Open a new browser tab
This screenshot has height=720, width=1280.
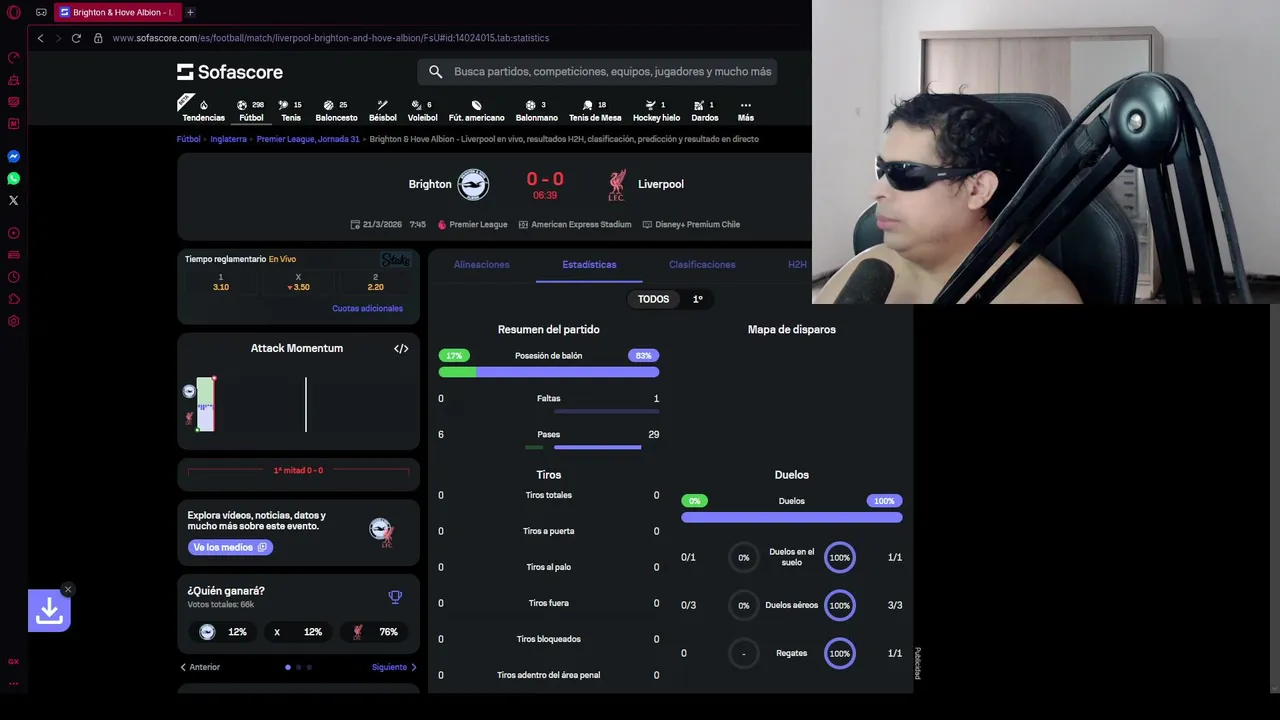pos(190,12)
